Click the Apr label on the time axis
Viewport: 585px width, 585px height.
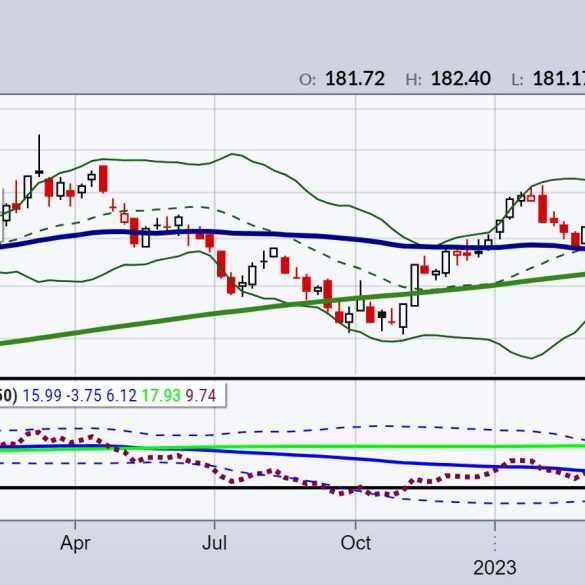pos(75,543)
